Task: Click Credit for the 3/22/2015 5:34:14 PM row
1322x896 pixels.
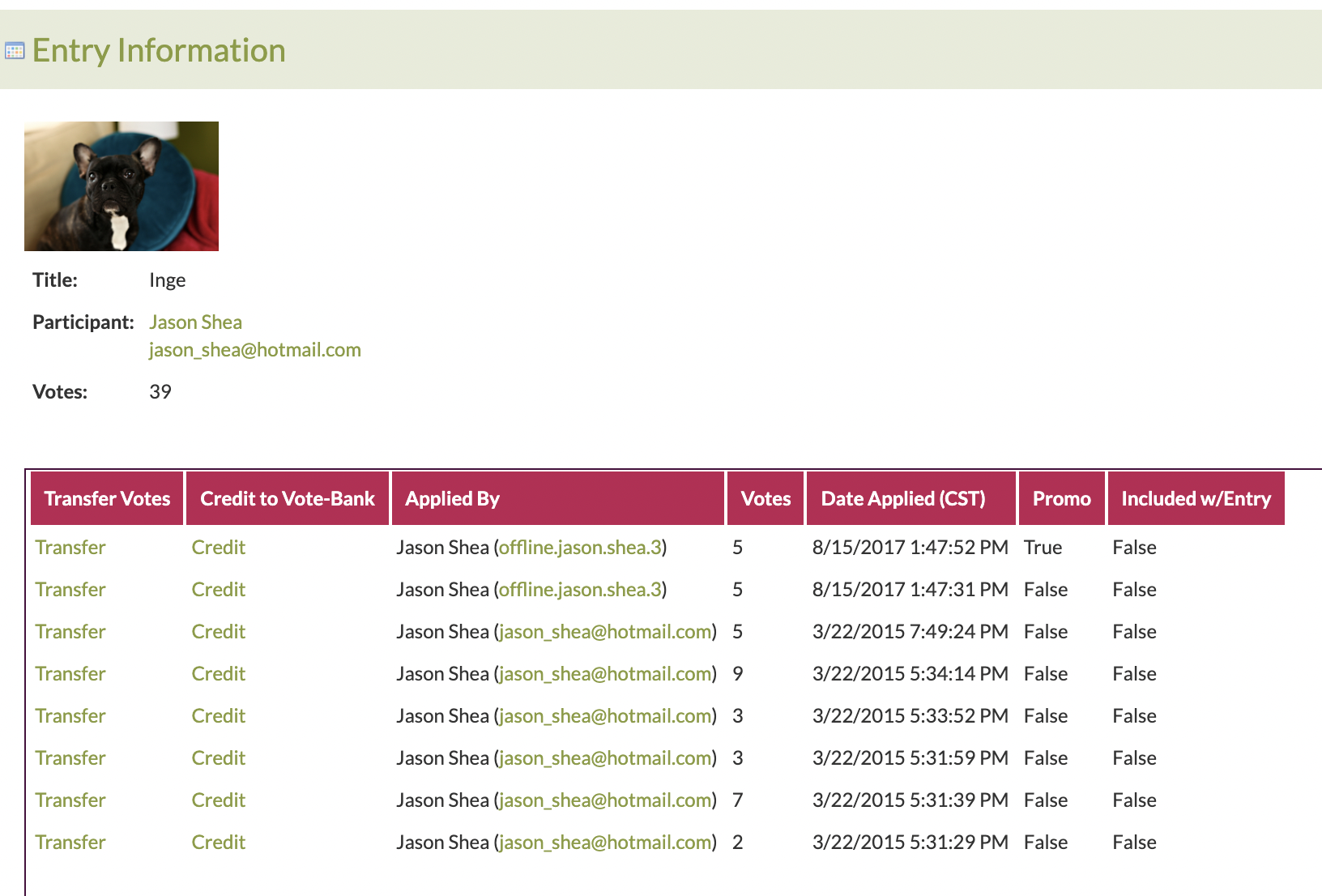Action: [x=219, y=674]
